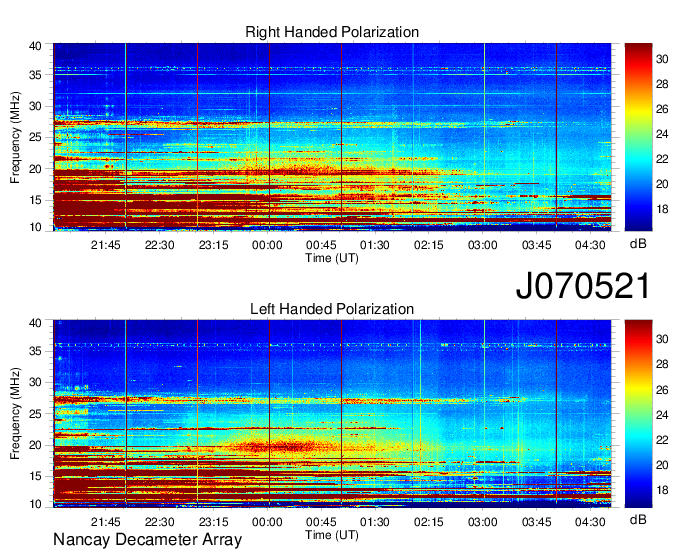Click the 18 dB value on Left Handed color bar
The width and height of the screenshot is (680, 552).
click(x=662, y=490)
